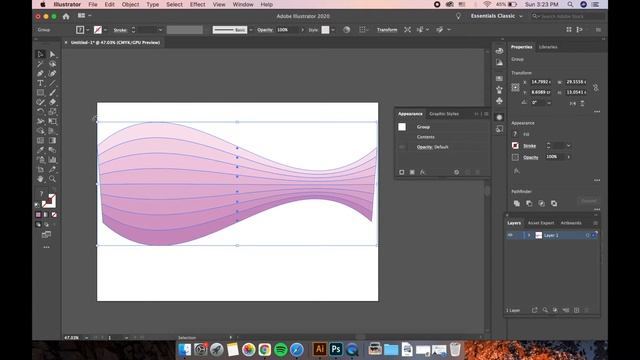The height and width of the screenshot is (360, 640).
Task: Open rotation angle dropdown in Transform section
Action: click(x=549, y=103)
